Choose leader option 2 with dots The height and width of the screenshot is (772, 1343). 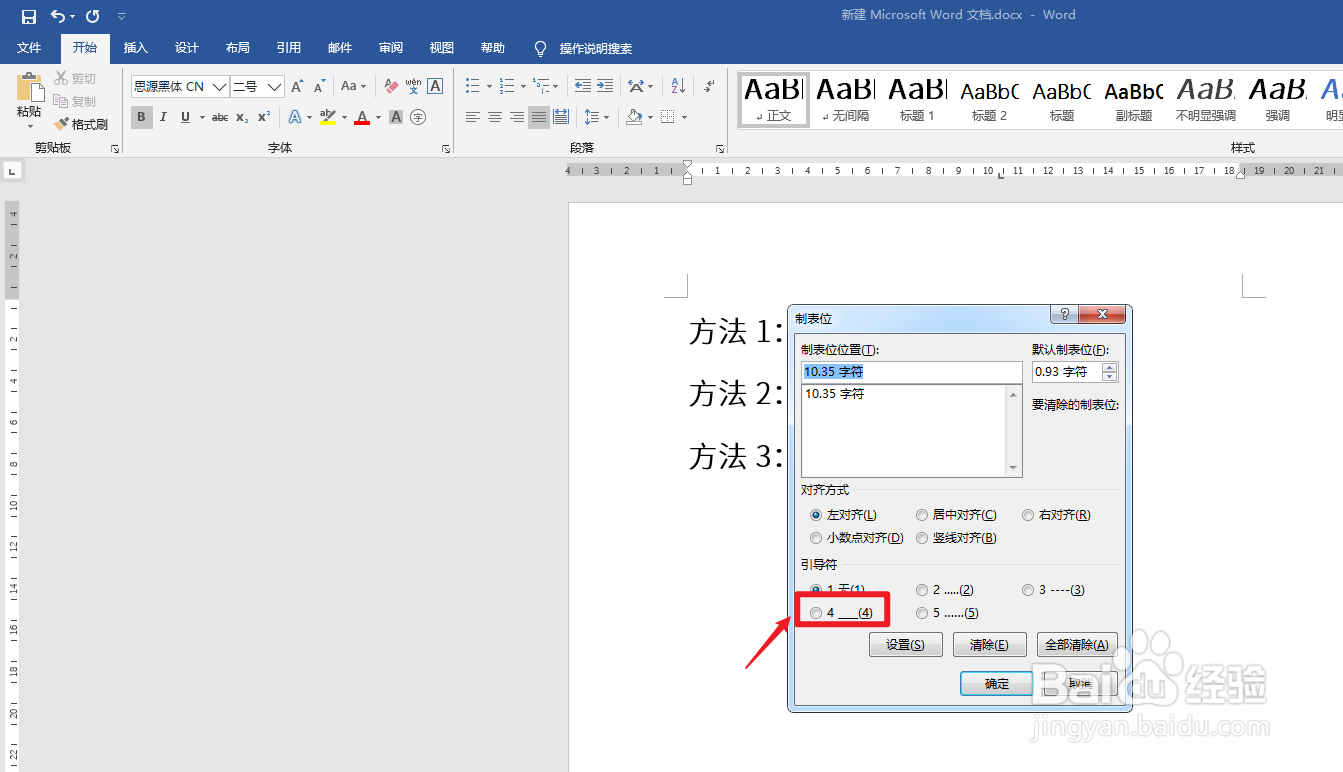[x=945, y=590]
